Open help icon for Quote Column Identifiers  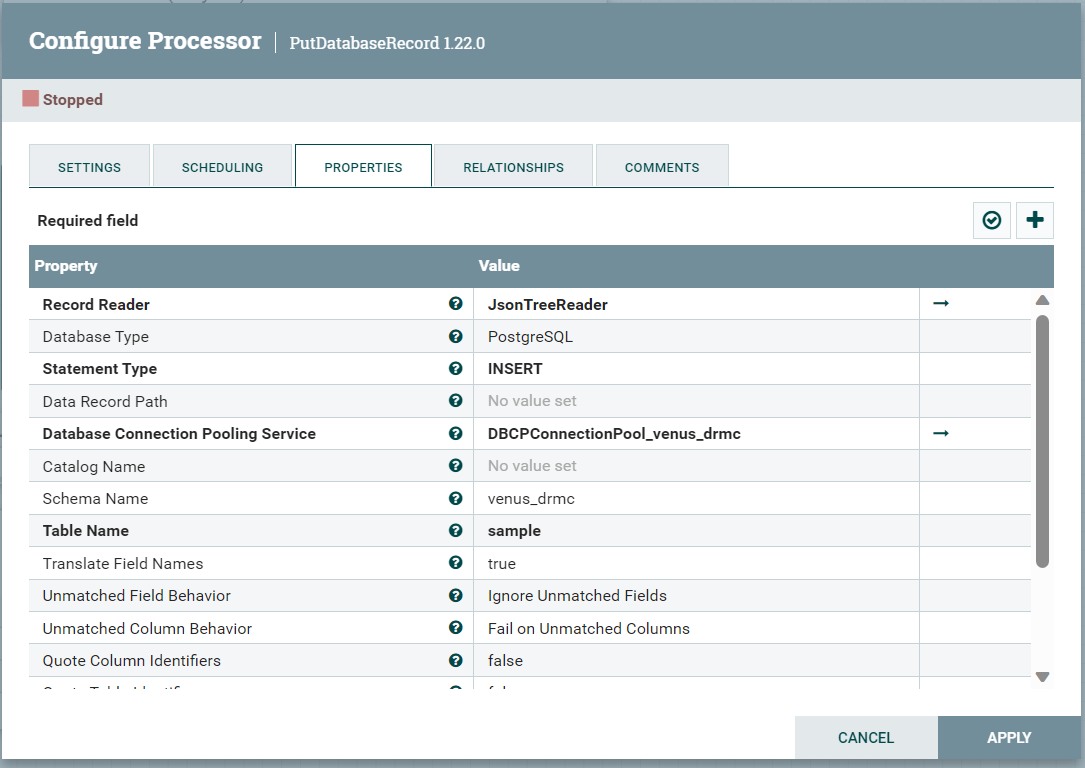(x=455, y=660)
